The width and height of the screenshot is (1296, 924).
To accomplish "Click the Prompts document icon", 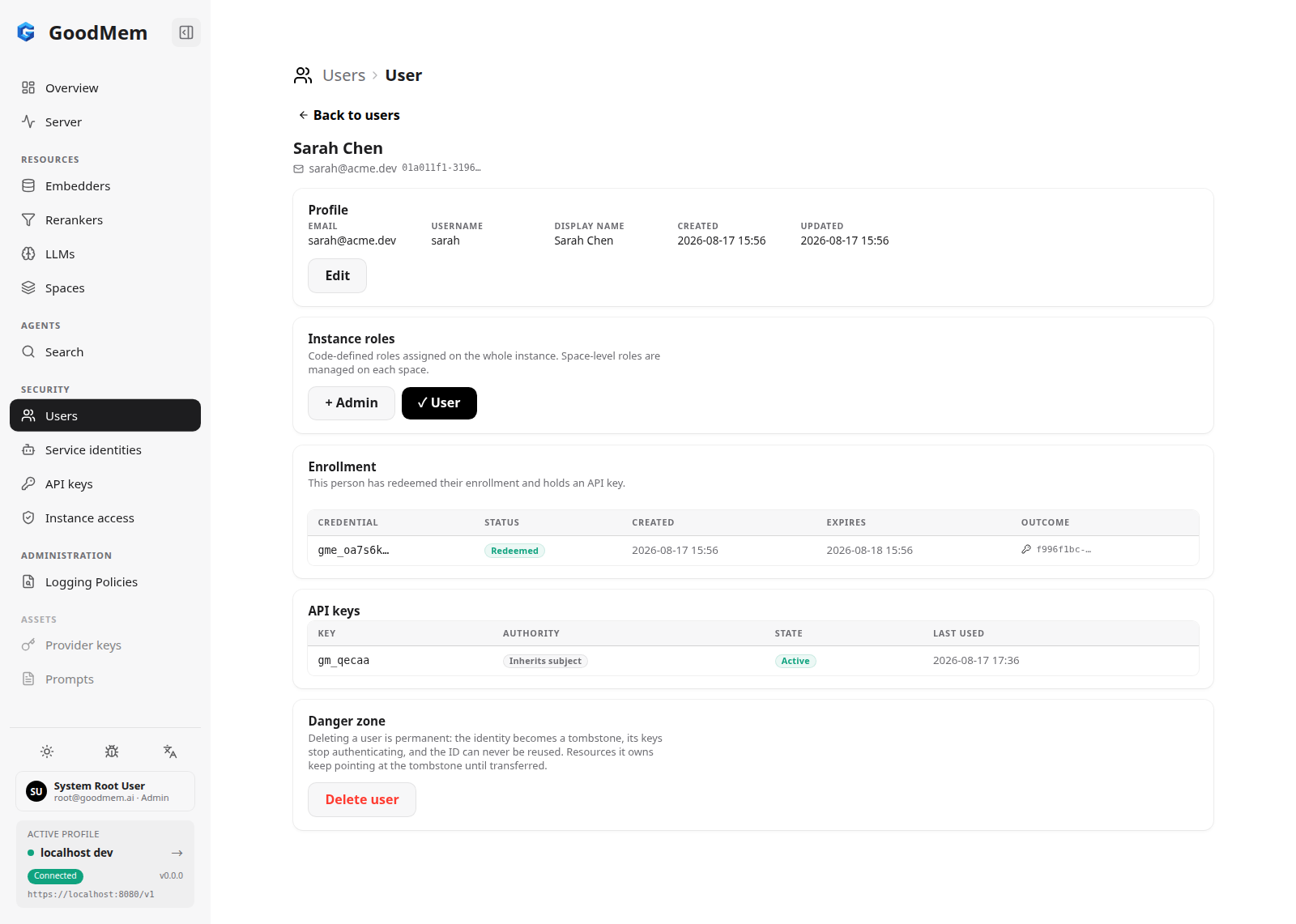I will coord(28,679).
